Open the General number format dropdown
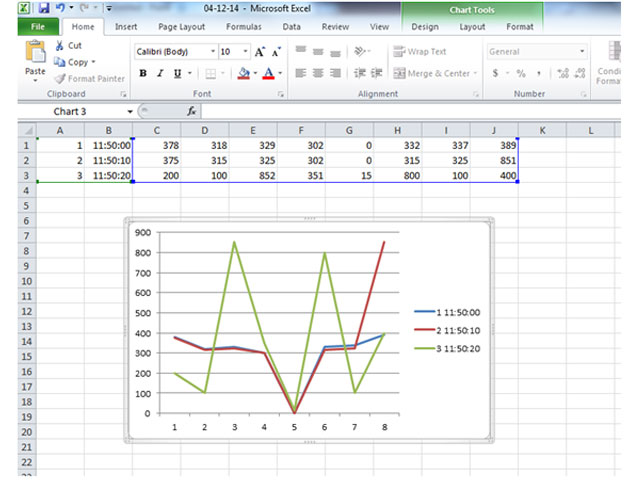Screen dimensions: 640x480 582,51
